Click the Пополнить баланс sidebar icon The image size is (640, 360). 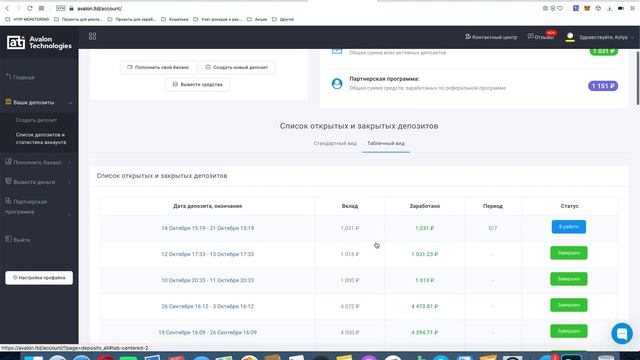(x=8, y=162)
